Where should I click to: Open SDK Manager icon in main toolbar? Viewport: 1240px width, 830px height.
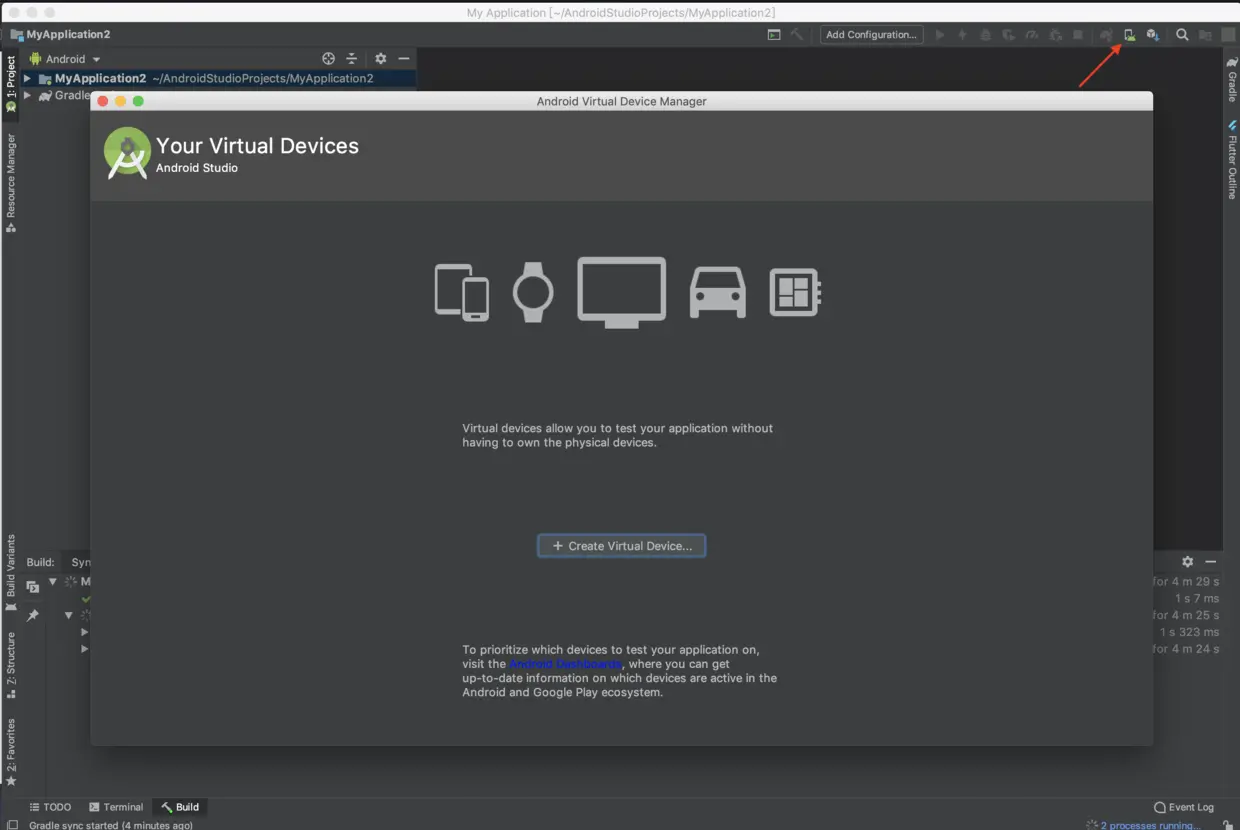click(1153, 35)
